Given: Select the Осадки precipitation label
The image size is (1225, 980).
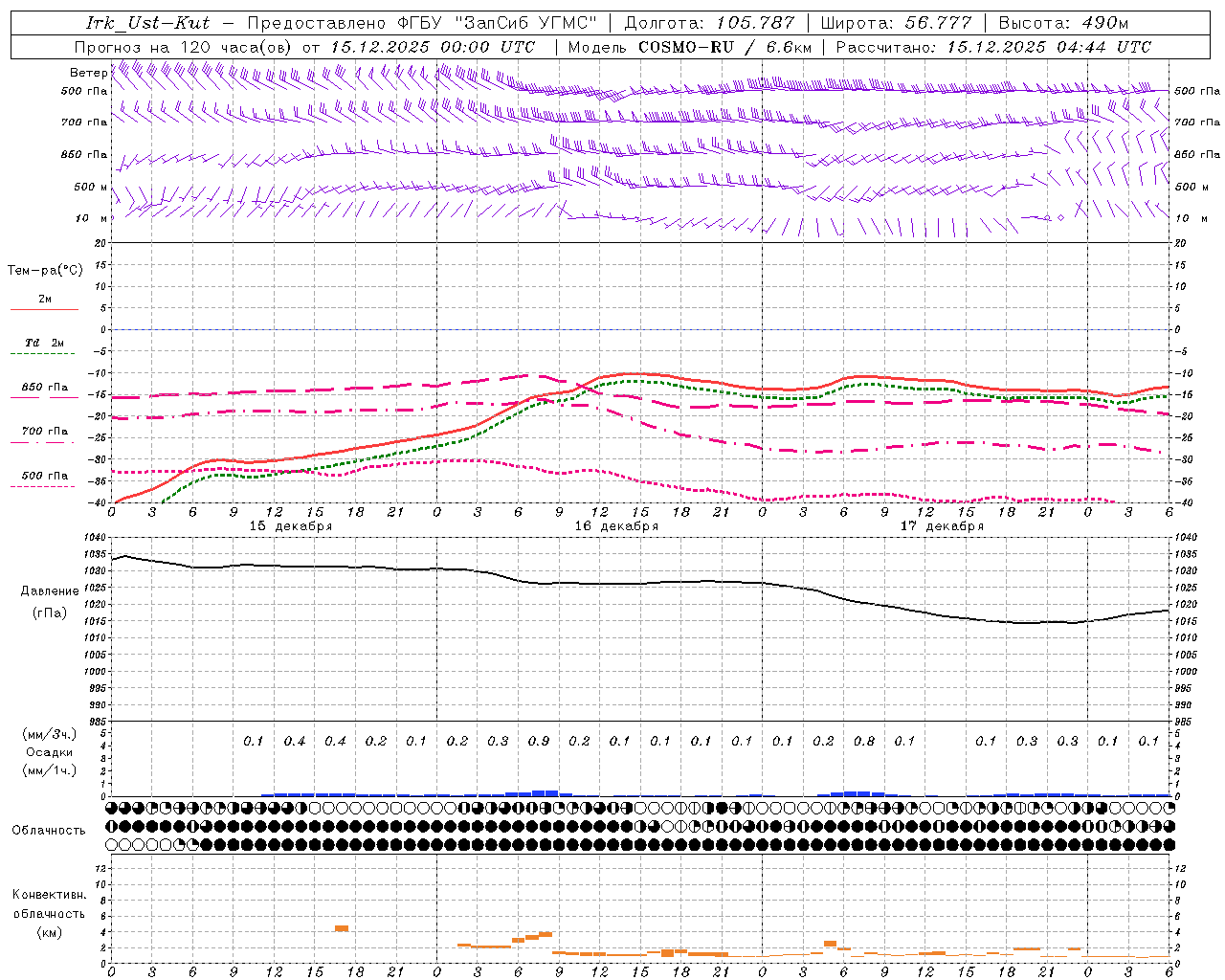Looking at the screenshot, I should [x=50, y=752].
